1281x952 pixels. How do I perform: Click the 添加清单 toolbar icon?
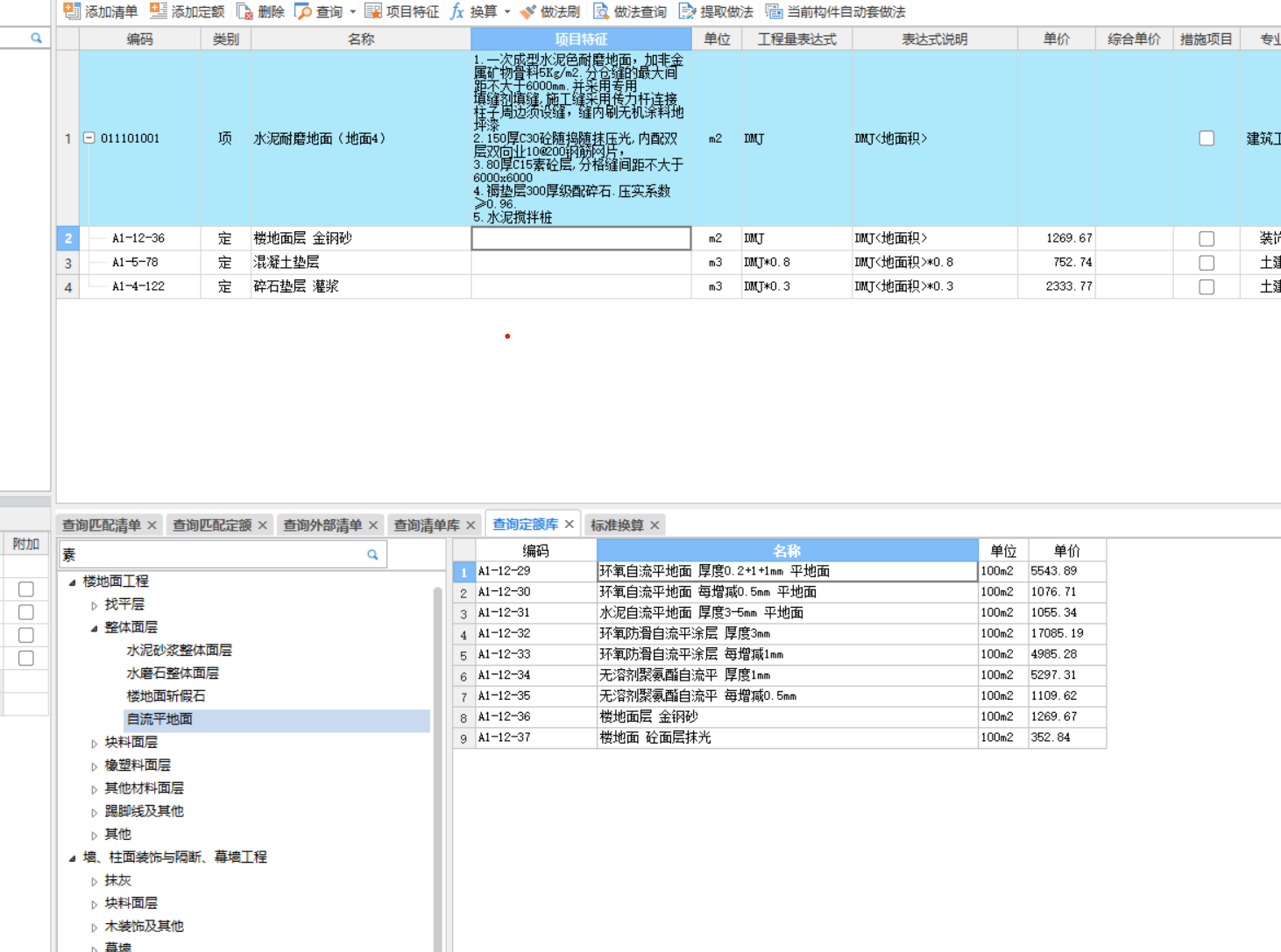pyautogui.click(x=72, y=11)
